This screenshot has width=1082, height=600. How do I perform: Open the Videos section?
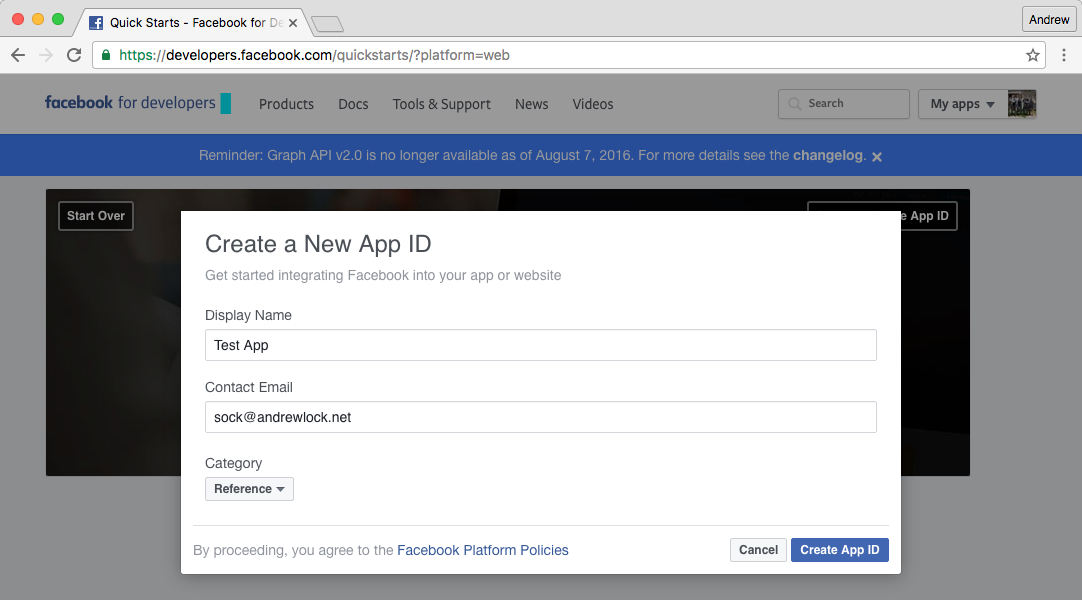593,104
